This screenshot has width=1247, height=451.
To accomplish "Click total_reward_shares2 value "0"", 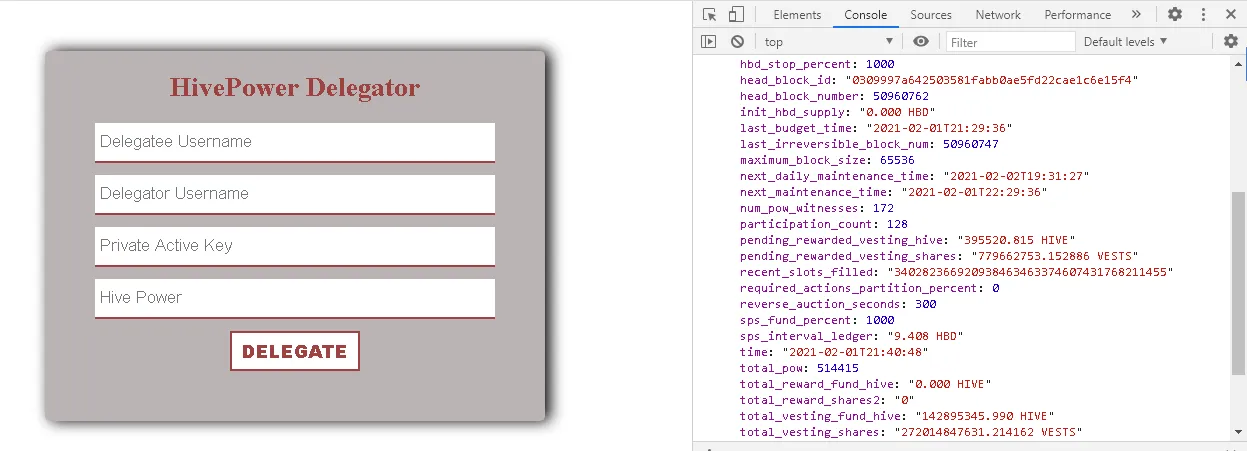I will [904, 400].
